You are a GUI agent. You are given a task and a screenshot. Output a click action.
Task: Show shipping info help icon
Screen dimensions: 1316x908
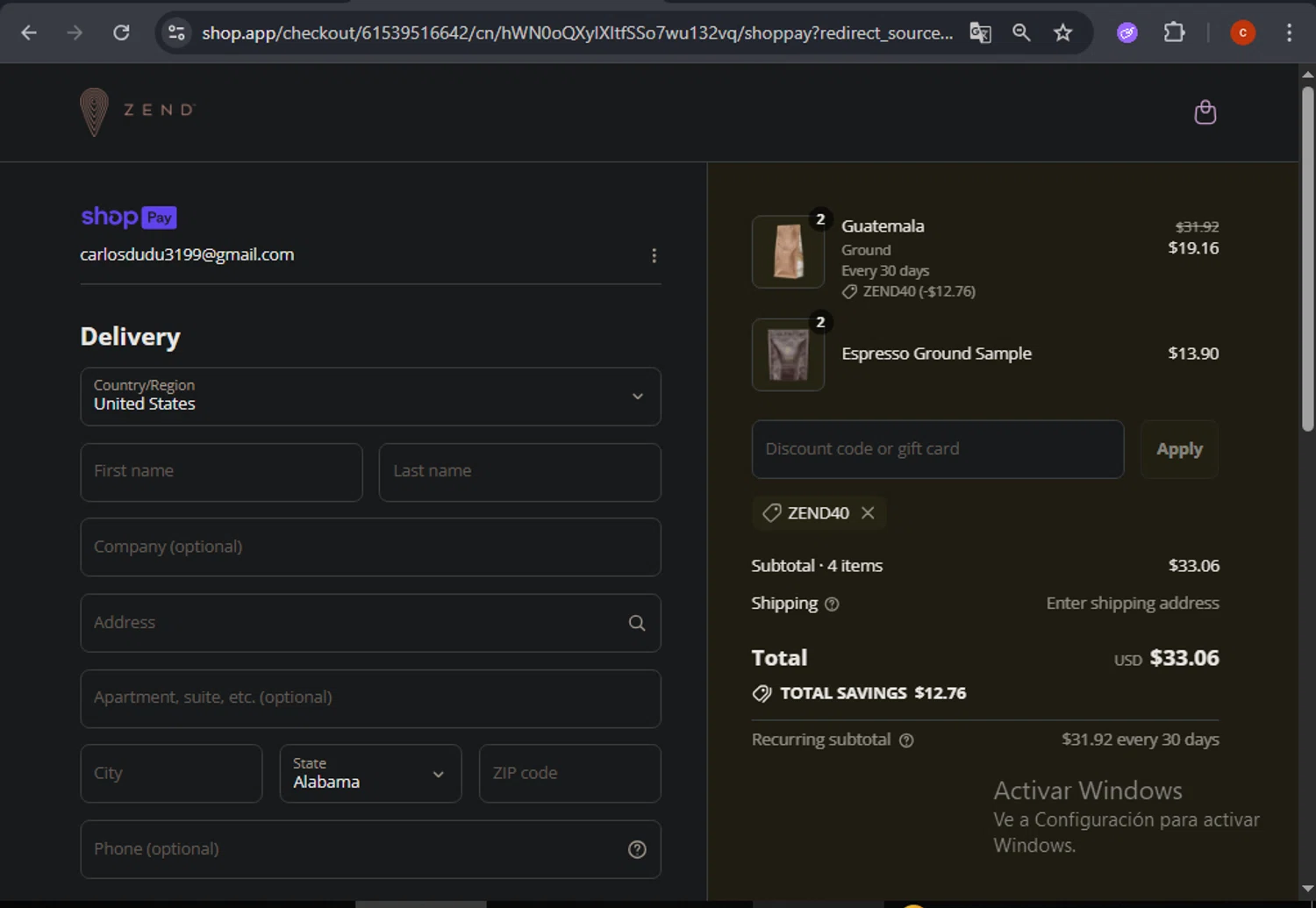click(832, 604)
